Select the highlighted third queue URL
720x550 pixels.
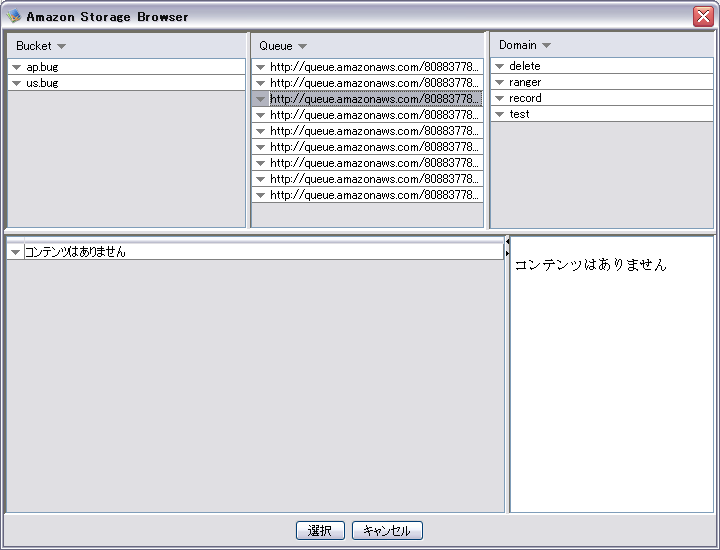coord(374,99)
